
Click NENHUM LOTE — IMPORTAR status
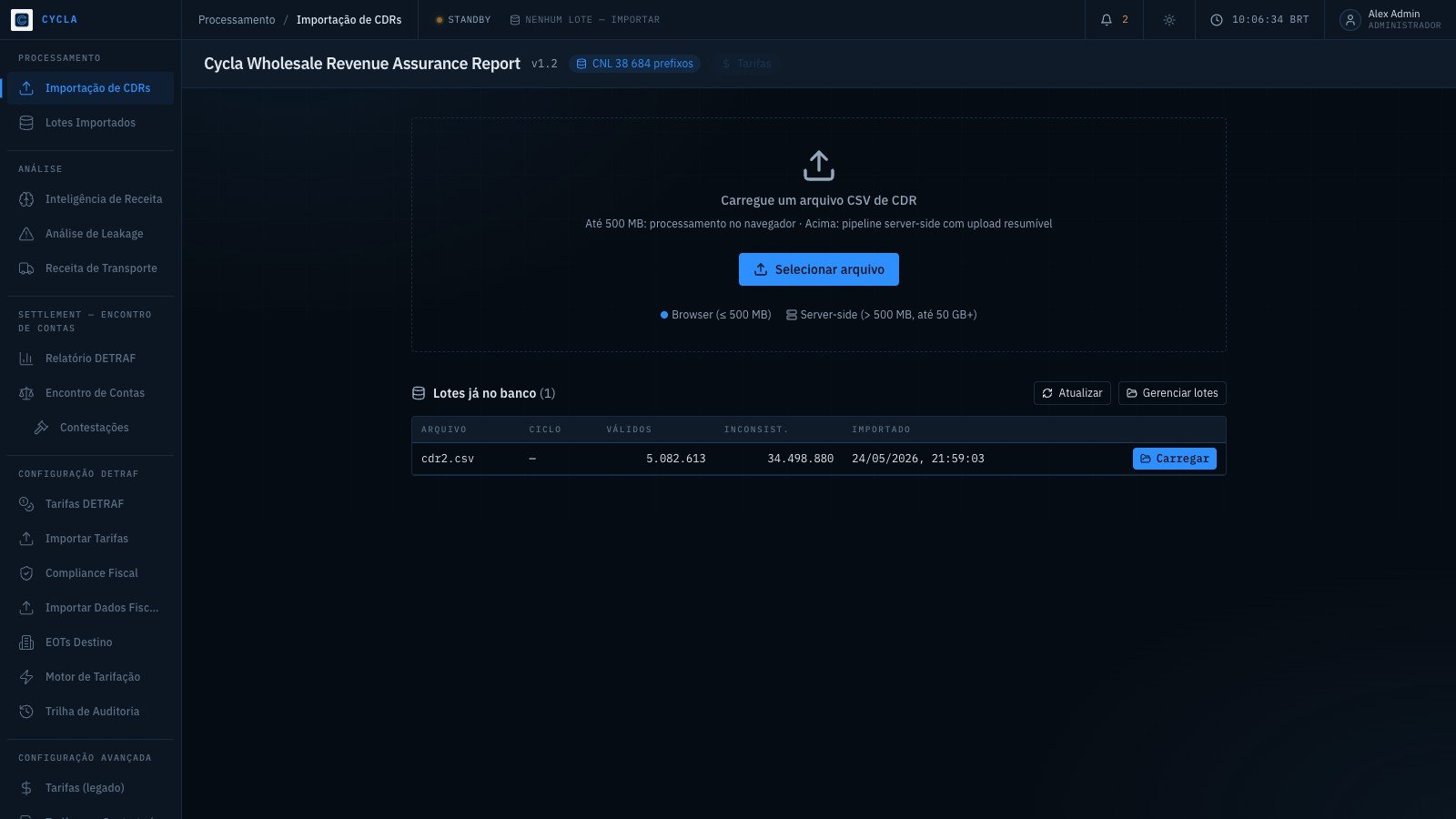point(585,20)
